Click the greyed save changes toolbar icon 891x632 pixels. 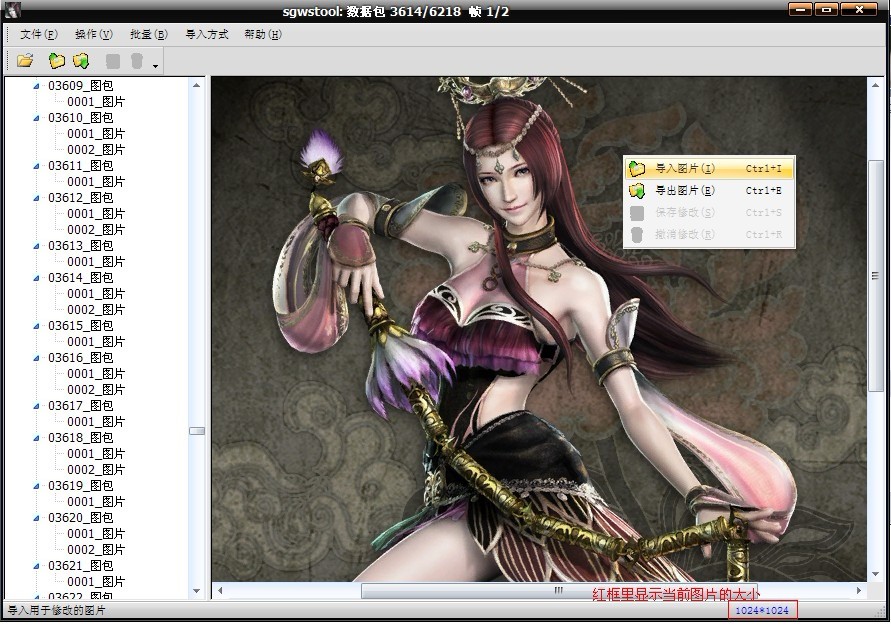113,61
